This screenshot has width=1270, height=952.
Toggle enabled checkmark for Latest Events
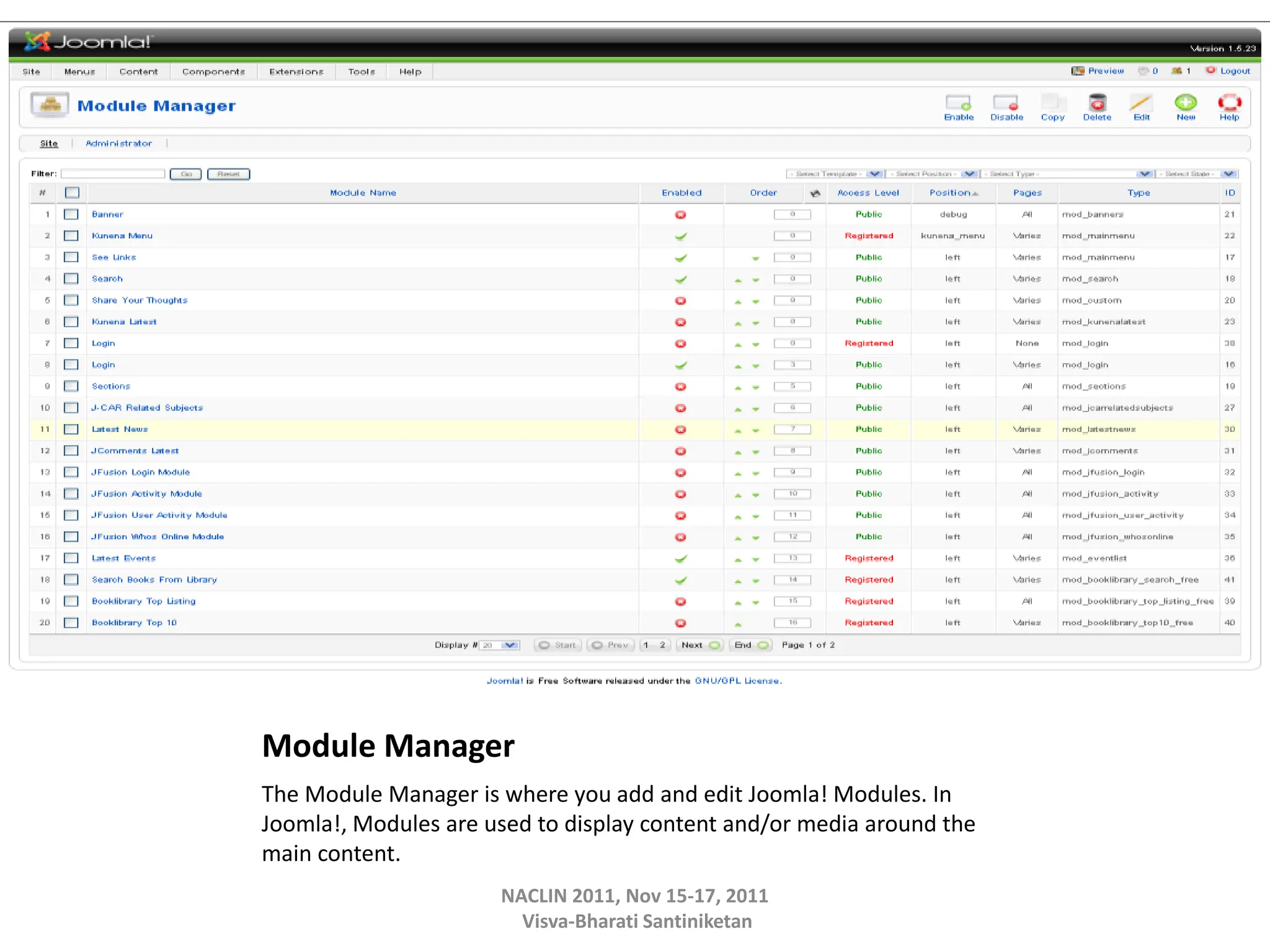click(680, 558)
